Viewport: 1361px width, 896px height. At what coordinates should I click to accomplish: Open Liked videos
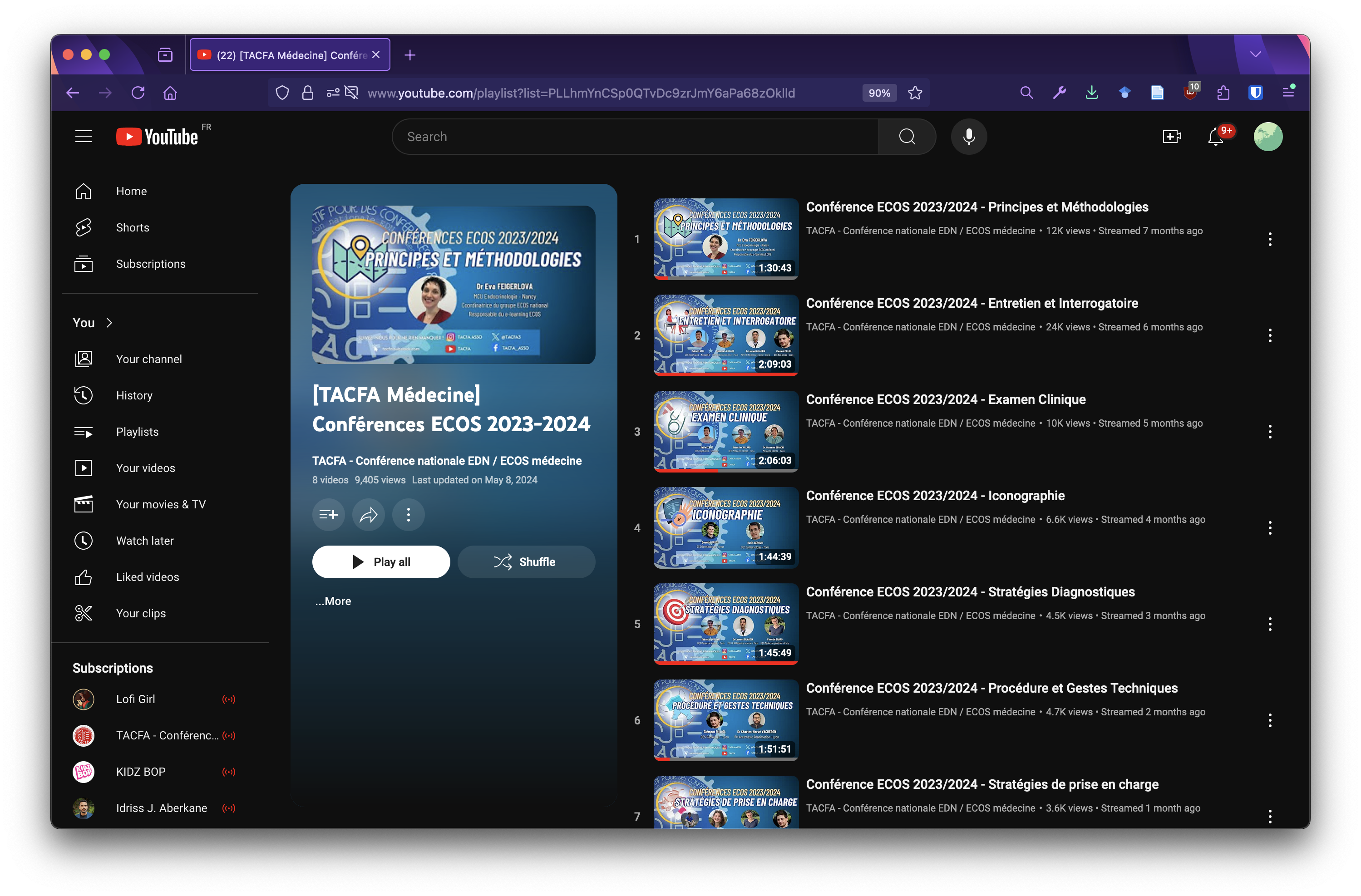tap(160, 577)
